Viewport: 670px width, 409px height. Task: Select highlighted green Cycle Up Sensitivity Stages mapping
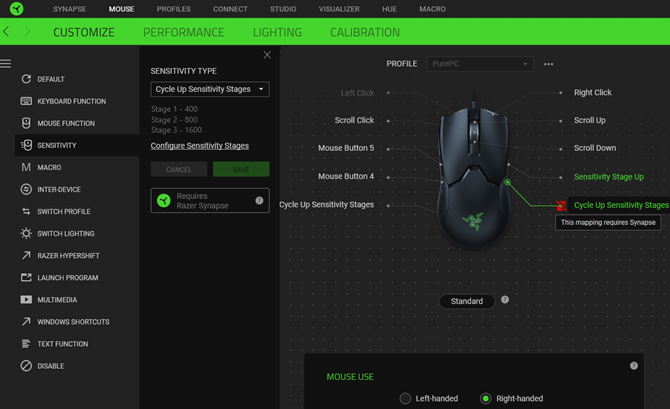(621, 205)
